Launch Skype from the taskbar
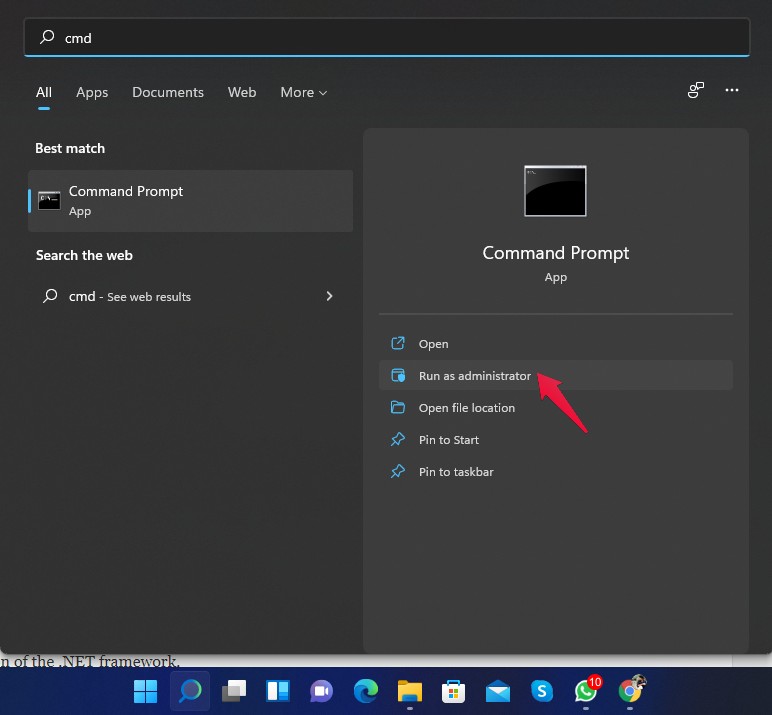Viewport: 772px width, 715px height. pos(541,691)
